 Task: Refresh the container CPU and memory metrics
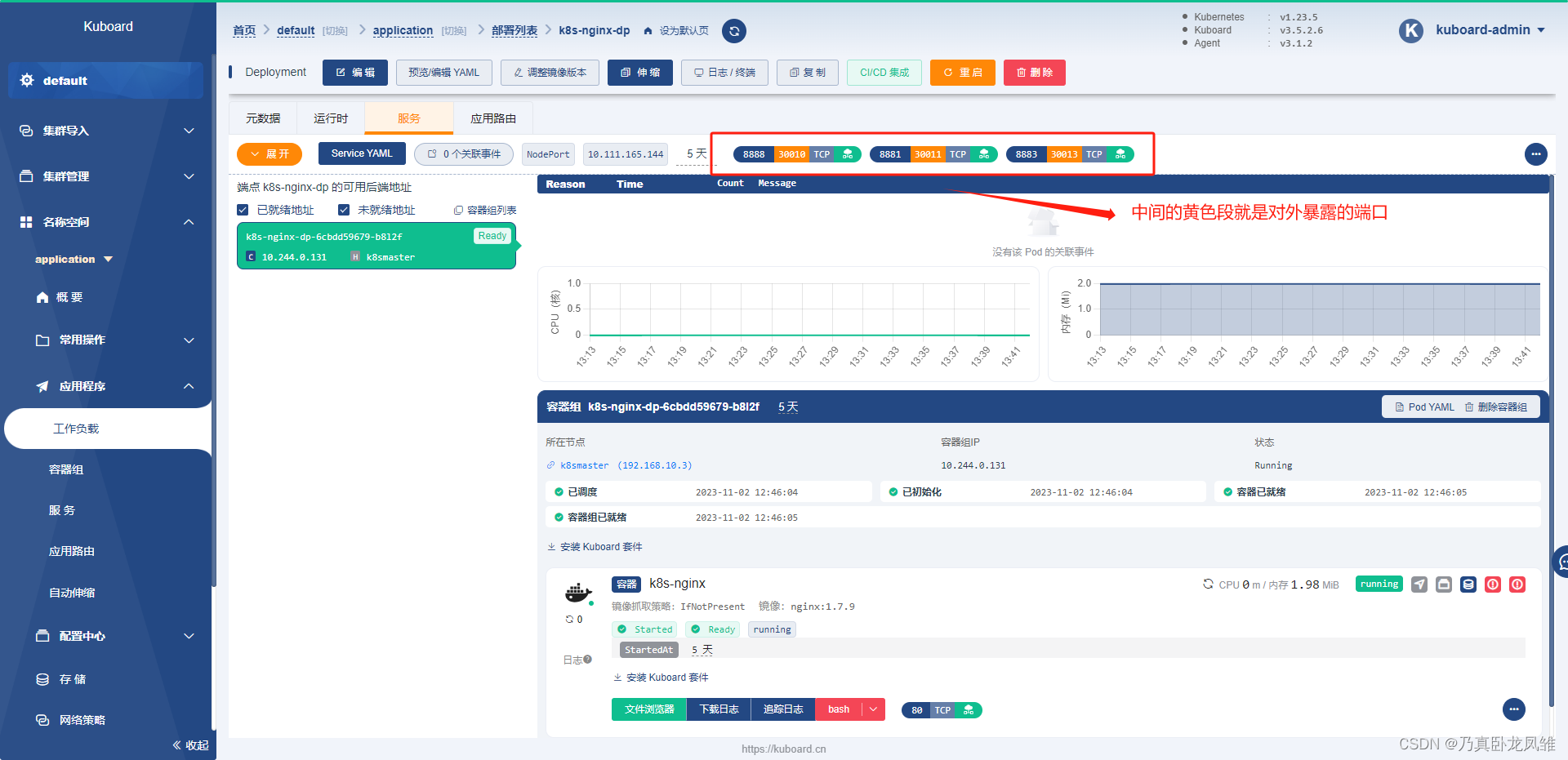coord(1208,584)
